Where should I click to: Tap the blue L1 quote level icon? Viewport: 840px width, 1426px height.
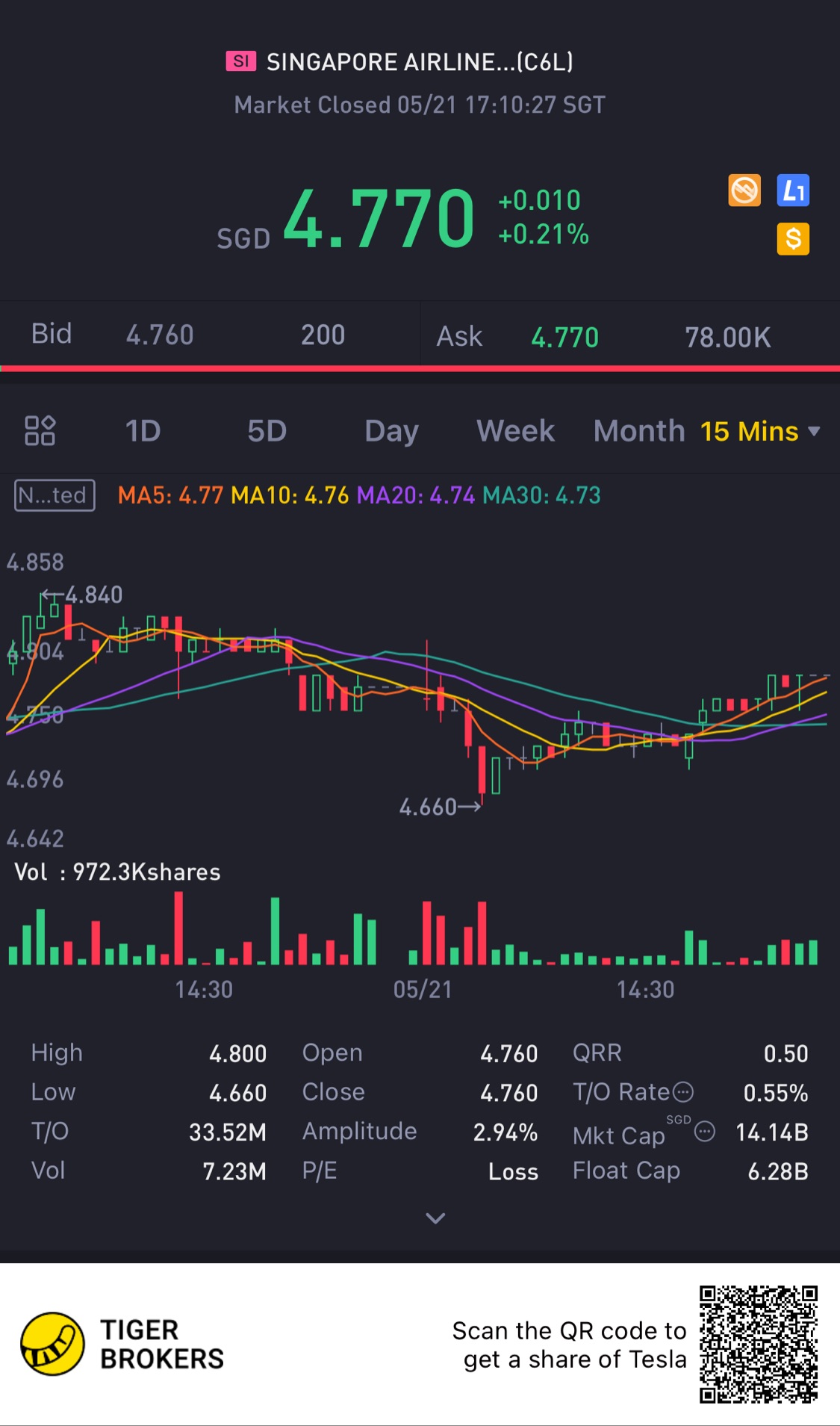click(793, 190)
